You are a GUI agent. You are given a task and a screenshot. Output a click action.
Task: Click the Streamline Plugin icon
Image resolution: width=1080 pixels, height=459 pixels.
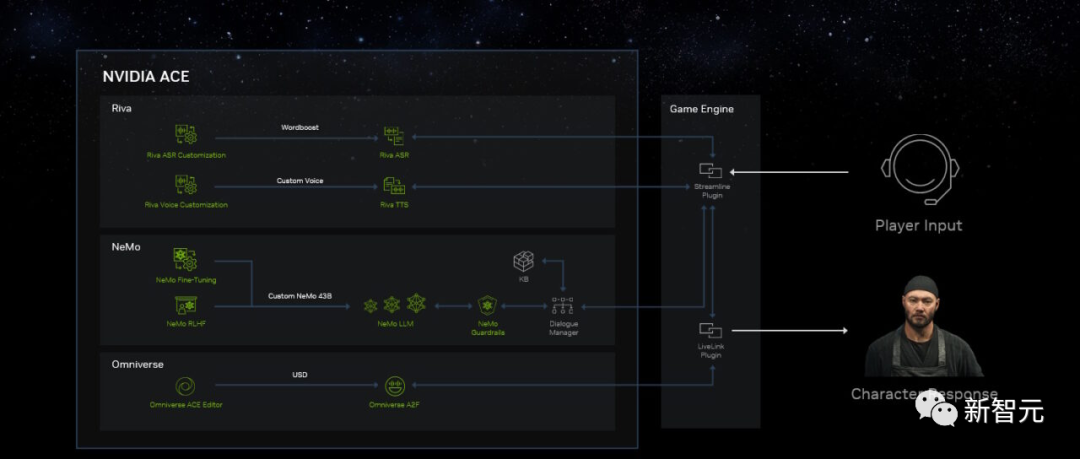pos(709,170)
